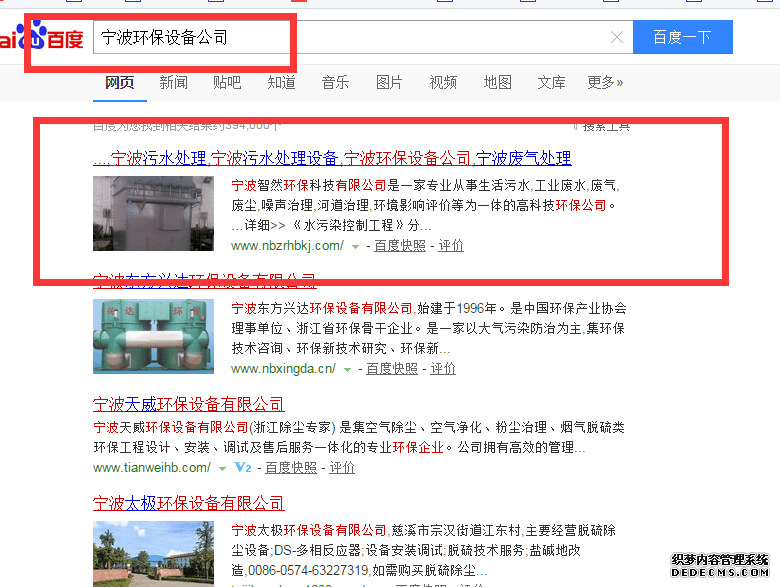Click 评价 for nbzrhbkj.com result

[451, 245]
